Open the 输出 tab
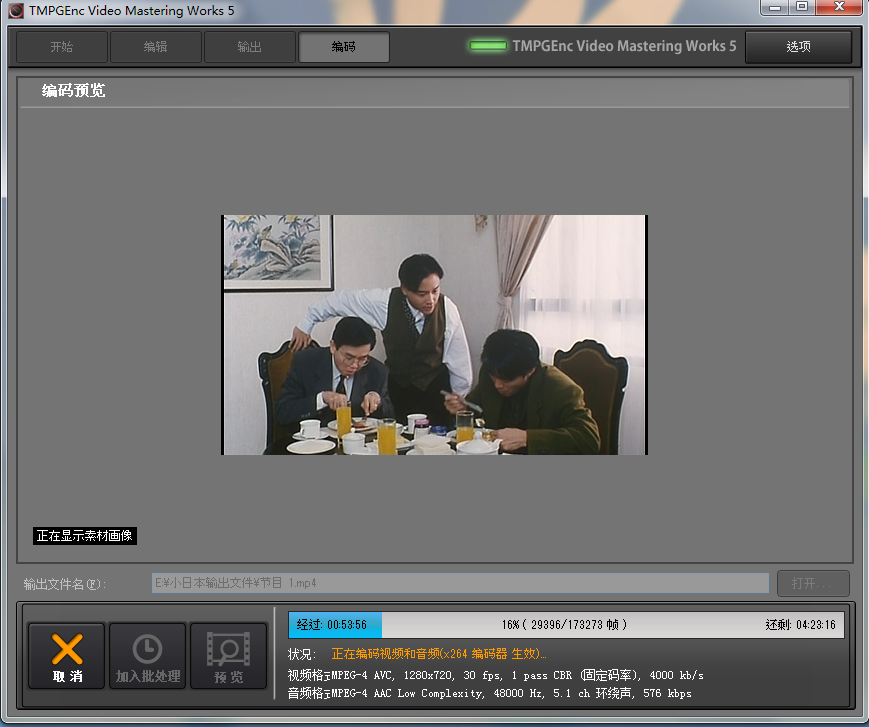This screenshot has height=727, width=869. pos(249,47)
